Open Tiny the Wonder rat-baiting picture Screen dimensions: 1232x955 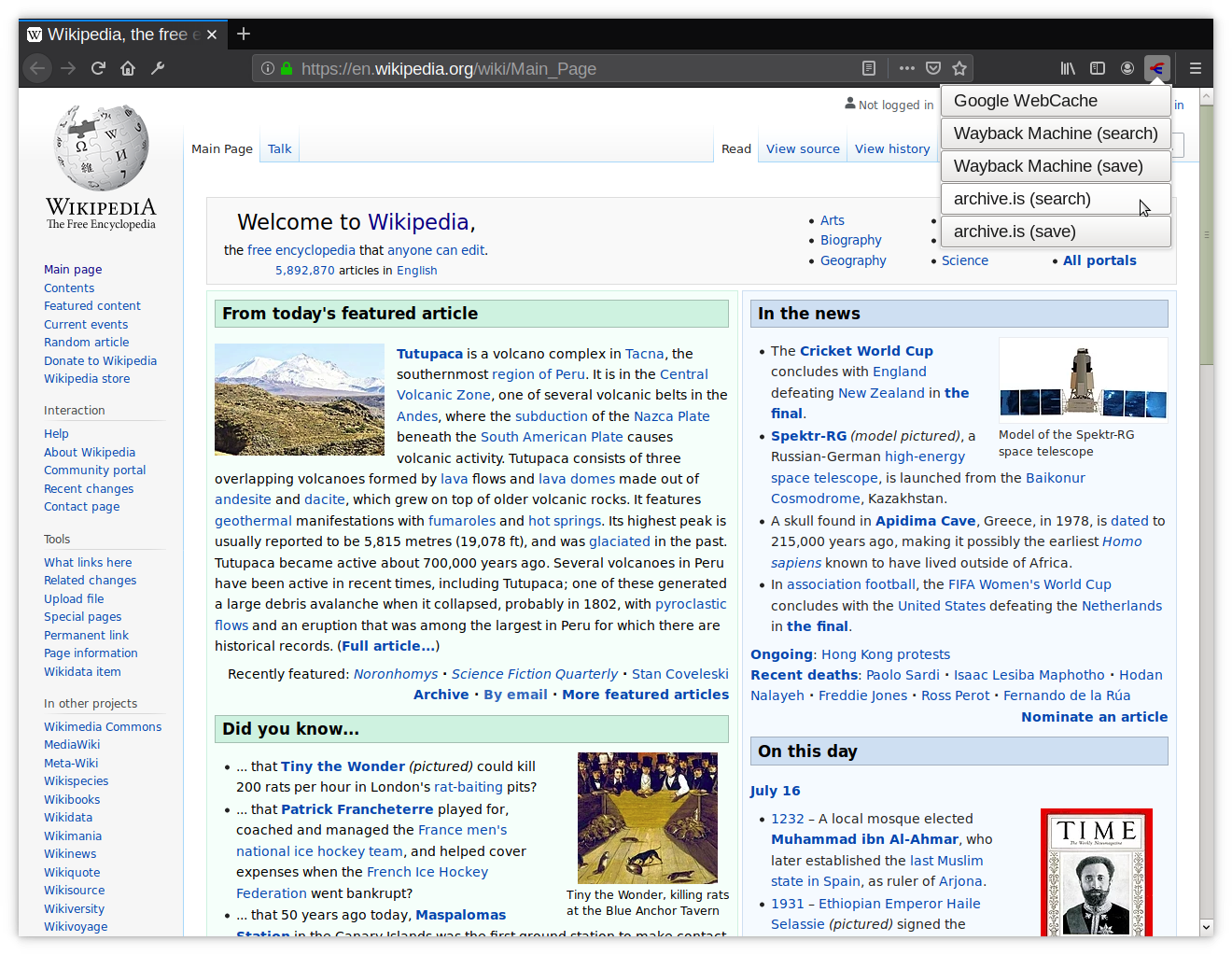pos(648,818)
